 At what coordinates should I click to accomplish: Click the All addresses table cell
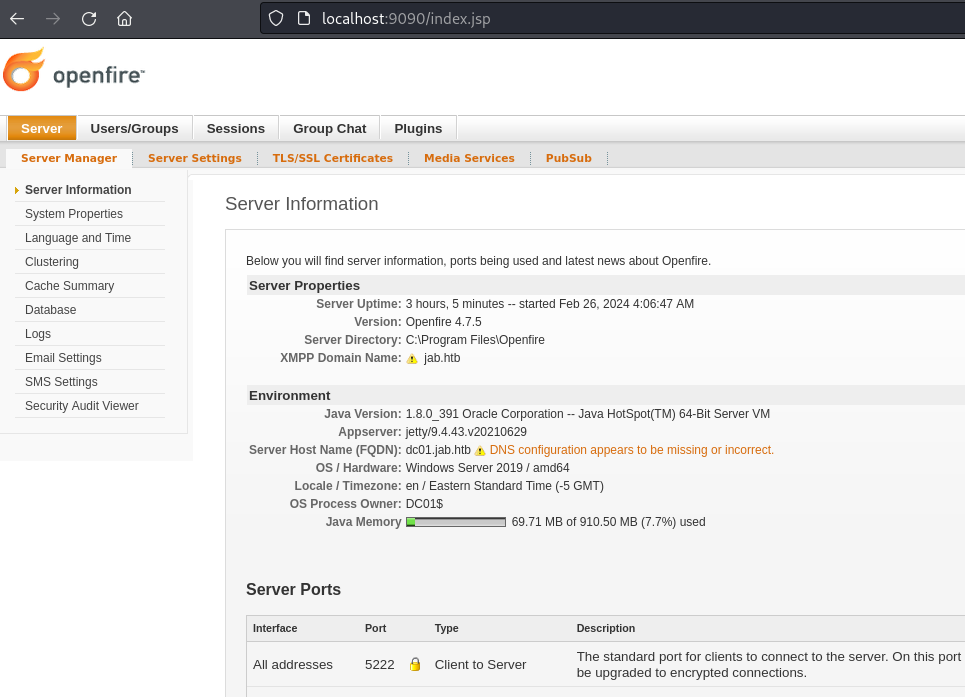292,664
